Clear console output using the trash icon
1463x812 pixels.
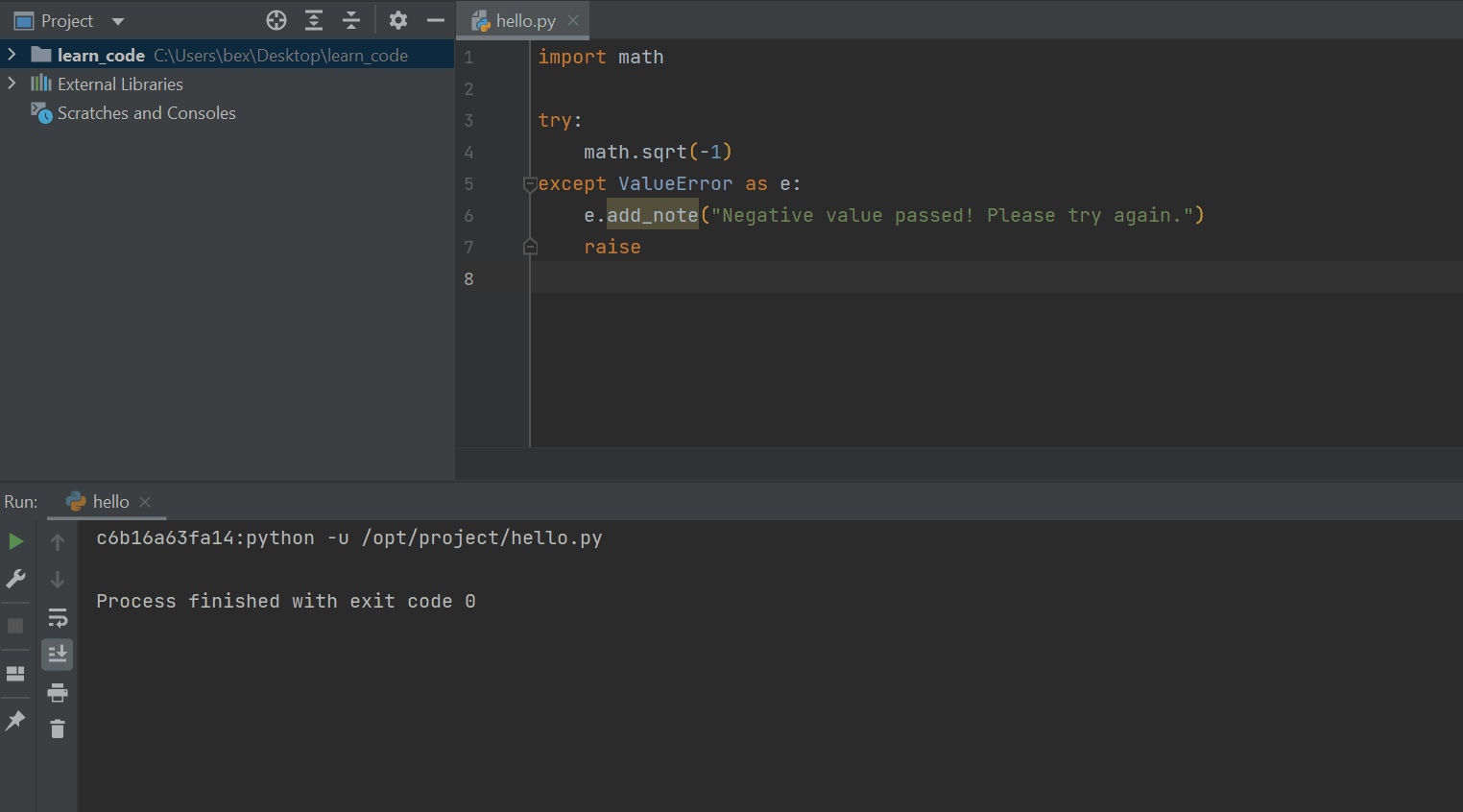click(x=58, y=728)
